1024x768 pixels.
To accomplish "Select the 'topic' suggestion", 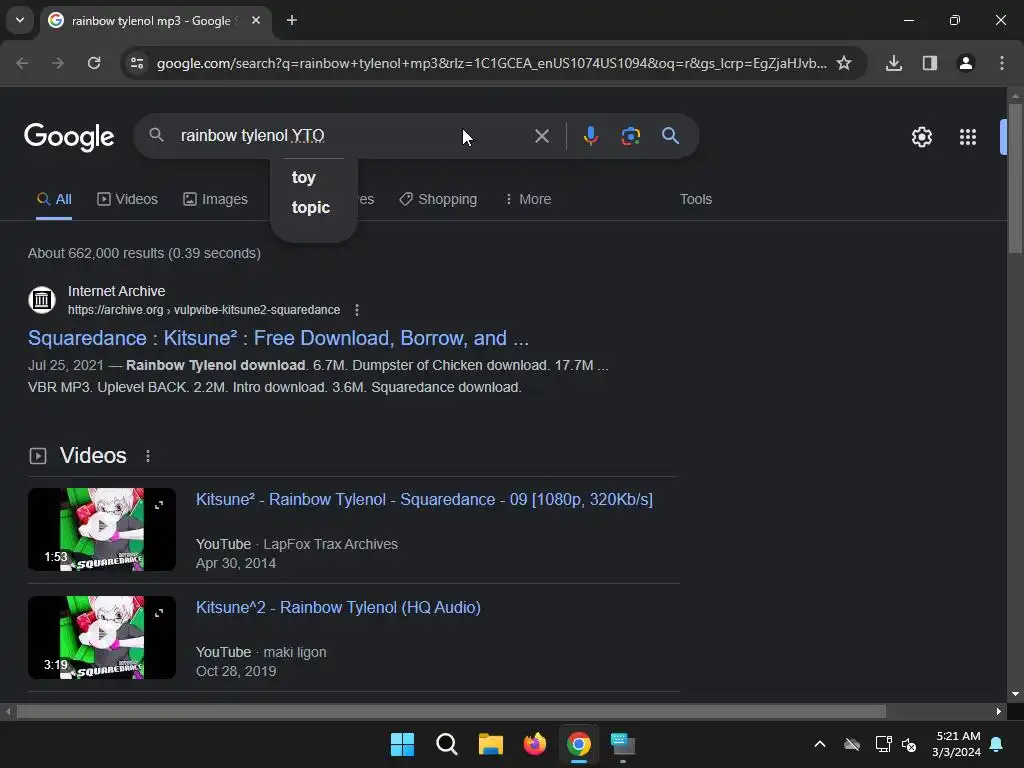I will (x=311, y=208).
